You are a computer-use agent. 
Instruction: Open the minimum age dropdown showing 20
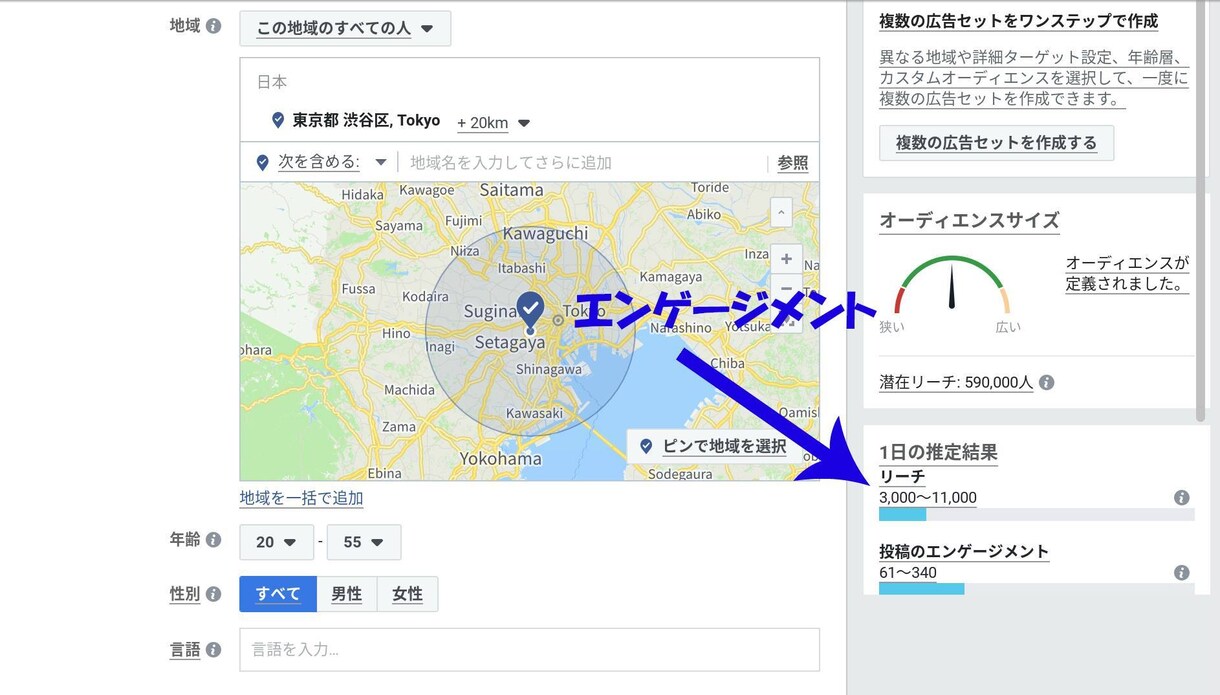276,542
